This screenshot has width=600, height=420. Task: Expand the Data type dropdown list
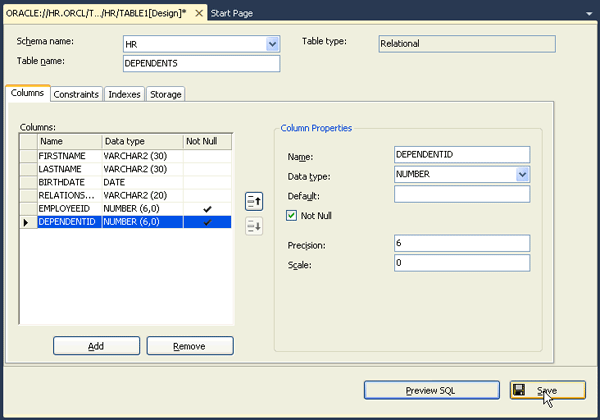(523, 174)
